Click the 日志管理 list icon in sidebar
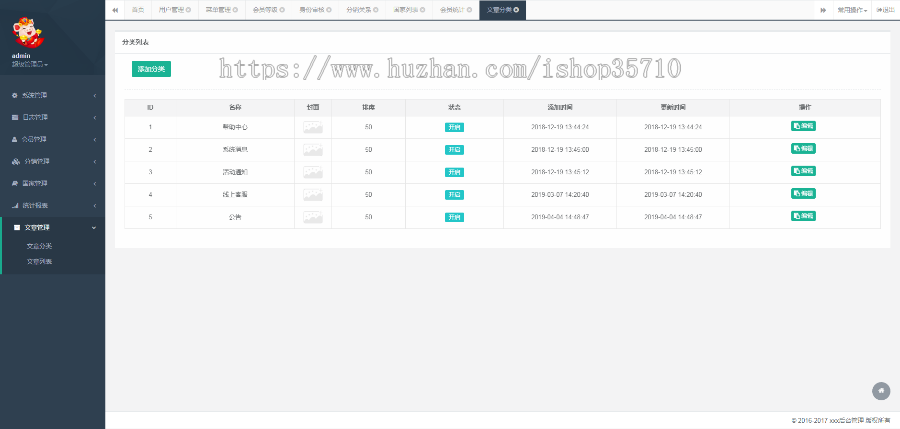The image size is (900, 429). coord(15,117)
